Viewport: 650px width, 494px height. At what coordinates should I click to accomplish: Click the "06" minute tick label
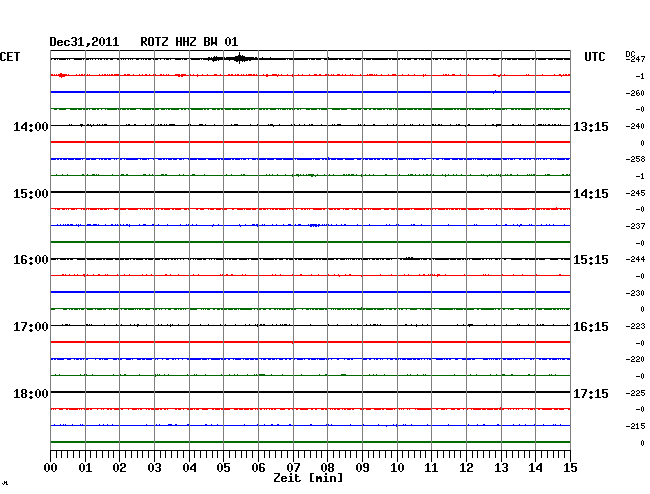click(x=258, y=468)
